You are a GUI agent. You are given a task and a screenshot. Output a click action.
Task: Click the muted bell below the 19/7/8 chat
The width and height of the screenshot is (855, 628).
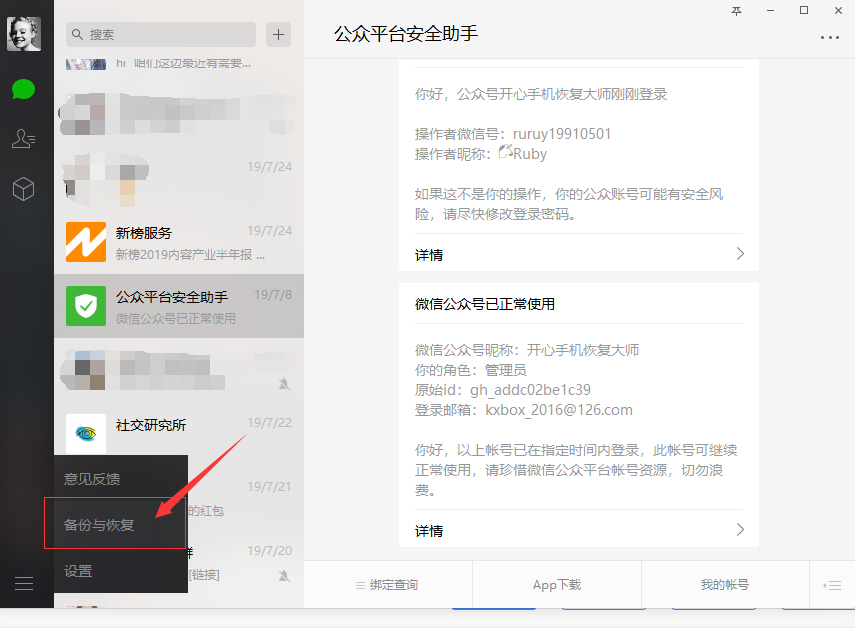pyautogui.click(x=284, y=384)
